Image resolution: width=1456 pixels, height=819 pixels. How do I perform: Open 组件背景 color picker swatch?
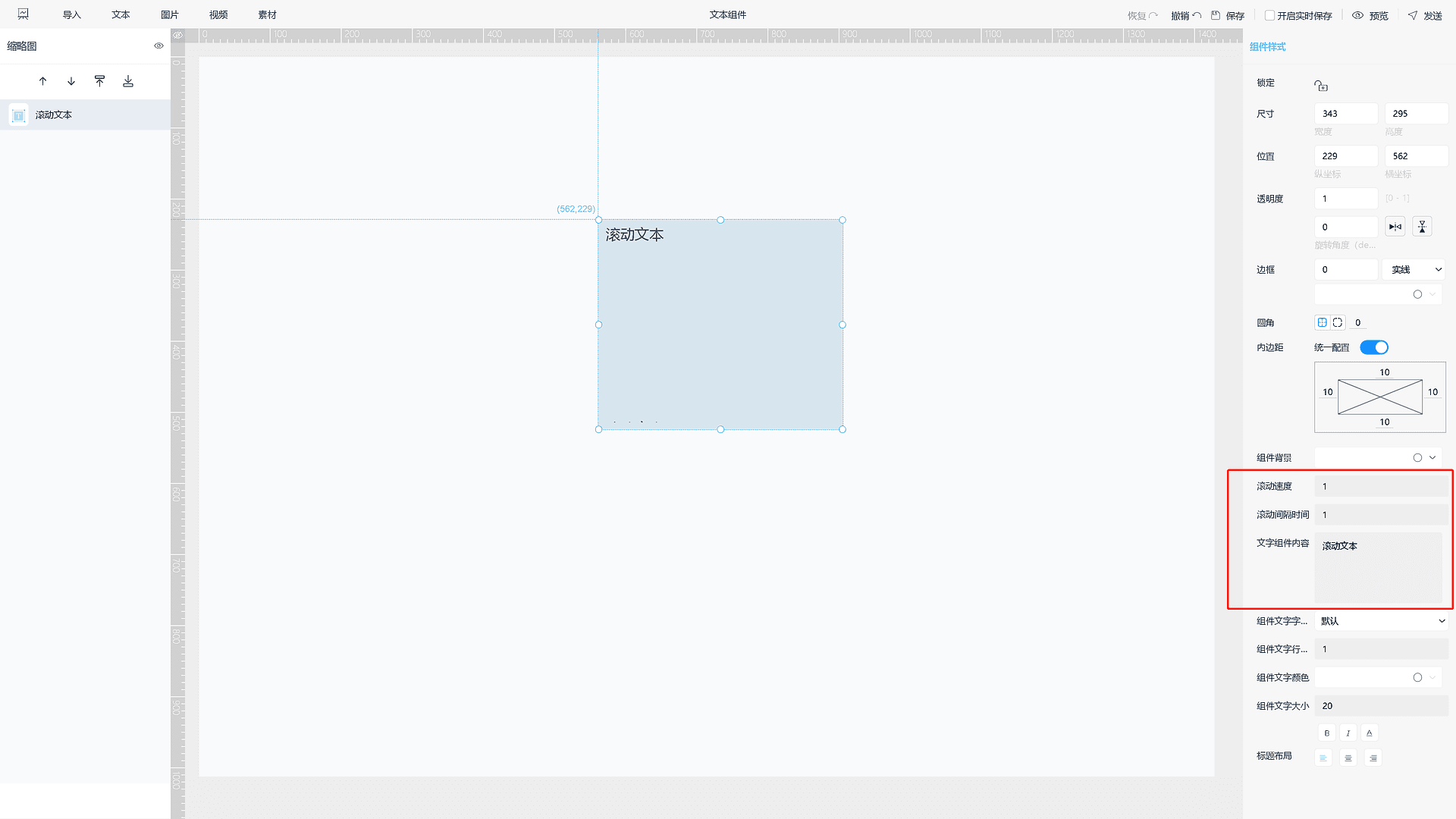click(1417, 458)
